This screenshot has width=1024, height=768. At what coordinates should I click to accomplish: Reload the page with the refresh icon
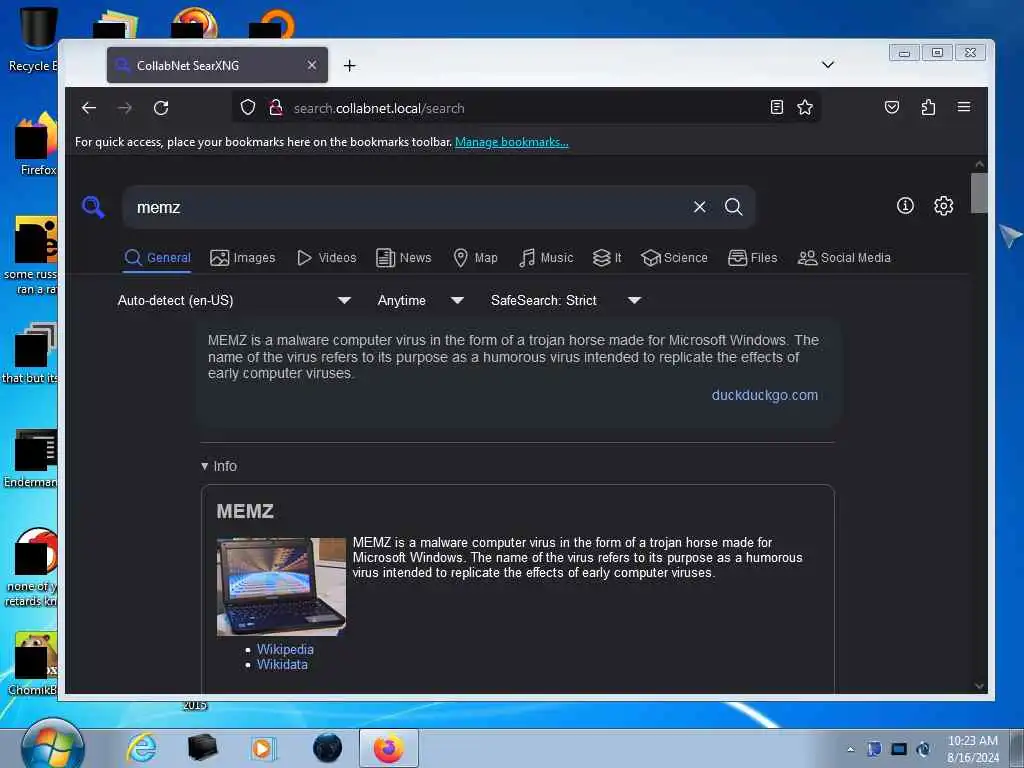(161, 108)
